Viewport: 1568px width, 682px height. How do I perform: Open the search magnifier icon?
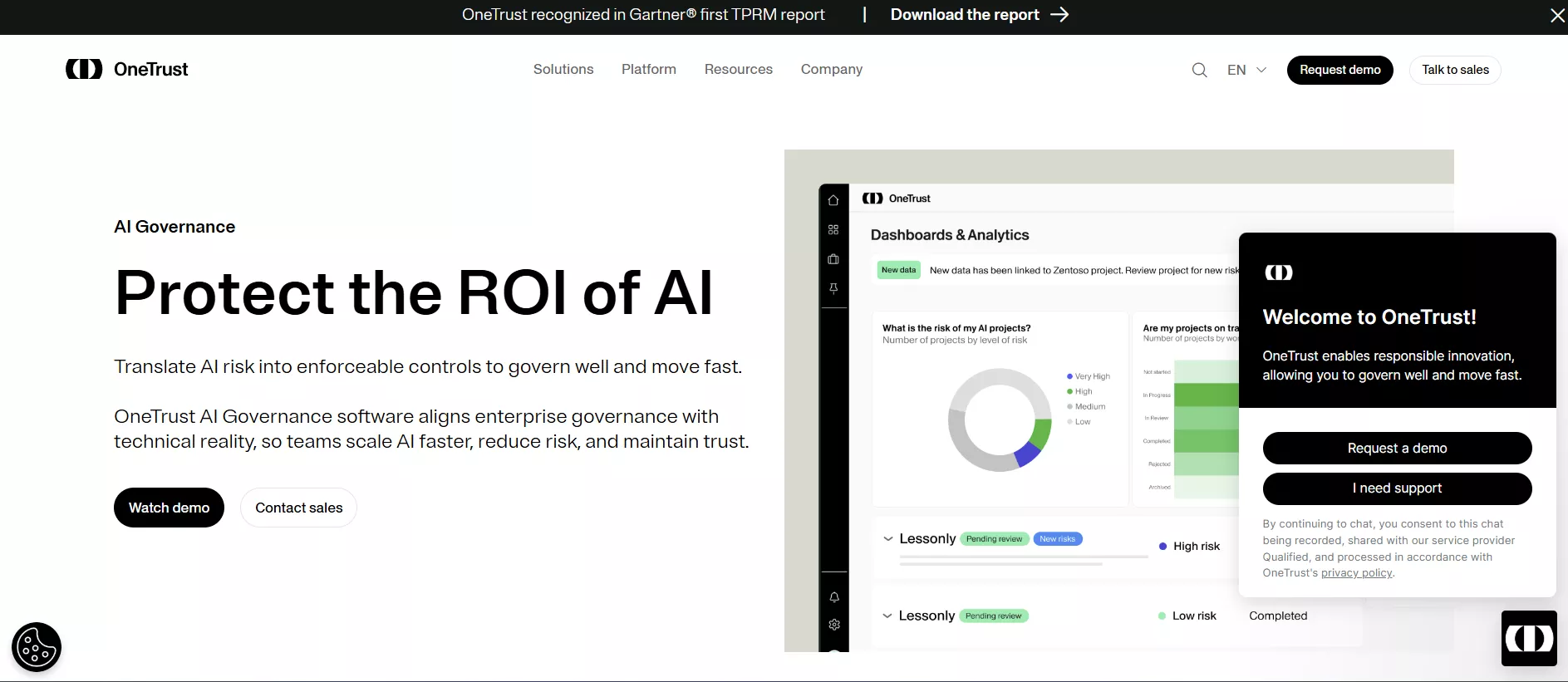pos(1199,70)
